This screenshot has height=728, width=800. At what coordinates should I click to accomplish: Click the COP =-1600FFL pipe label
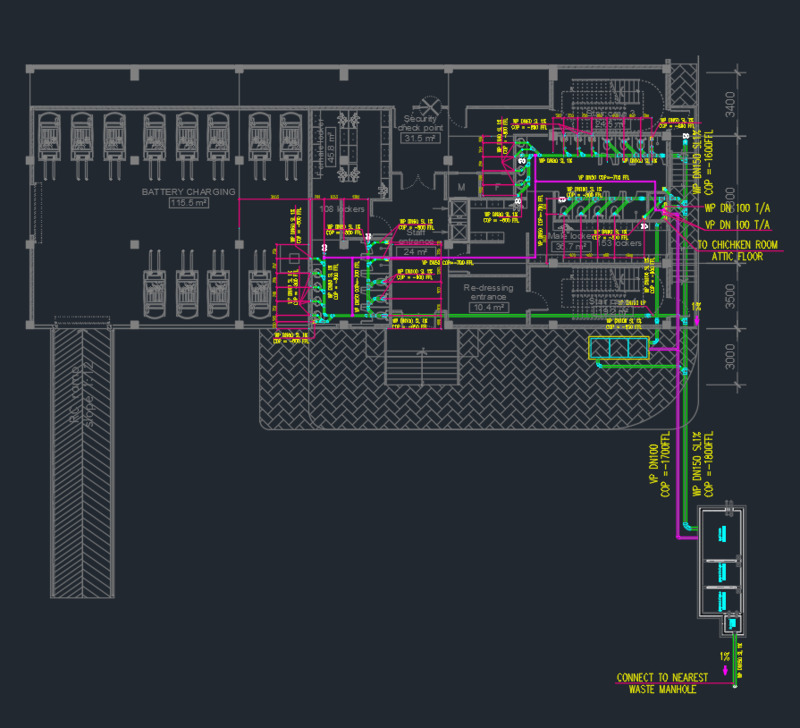[x=709, y=162]
